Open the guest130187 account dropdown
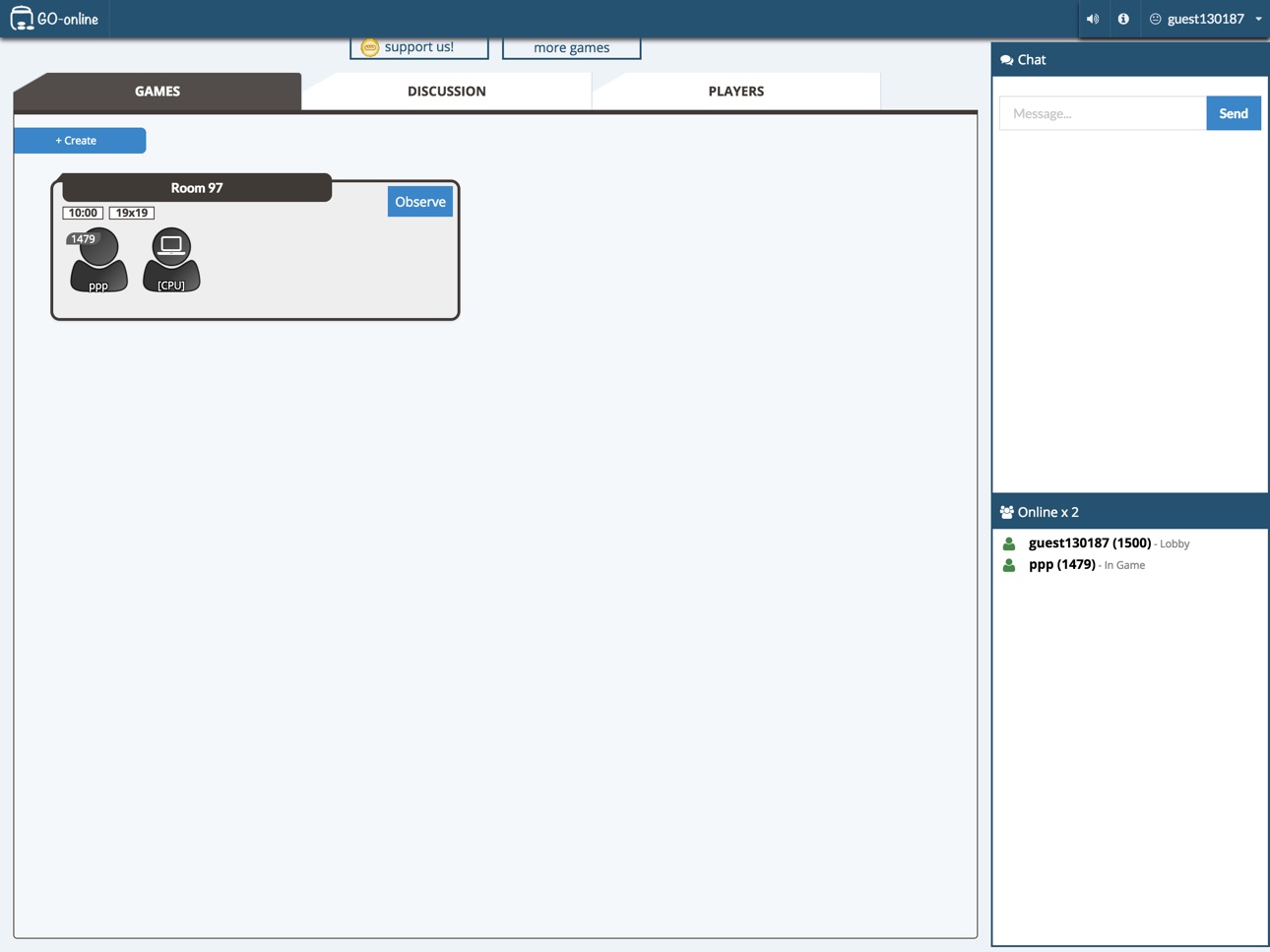 1206,19
